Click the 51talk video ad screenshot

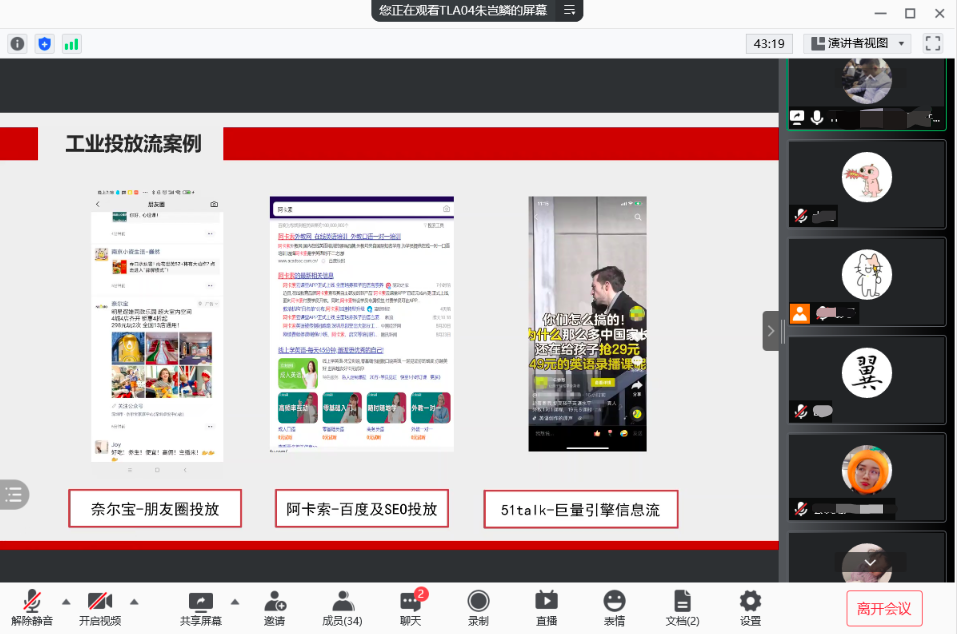[x=587, y=324]
